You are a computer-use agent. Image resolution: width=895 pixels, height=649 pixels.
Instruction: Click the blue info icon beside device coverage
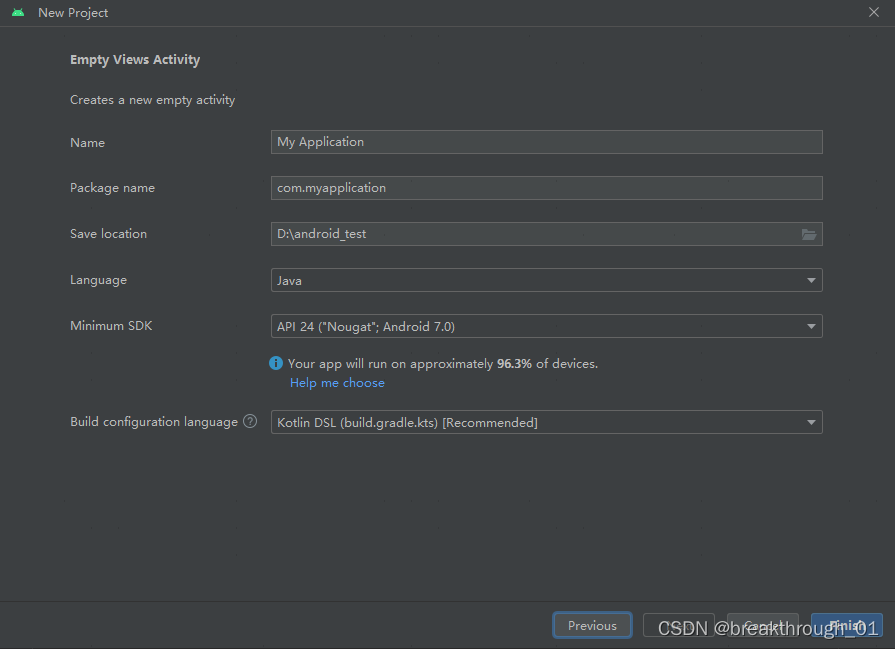(276, 363)
